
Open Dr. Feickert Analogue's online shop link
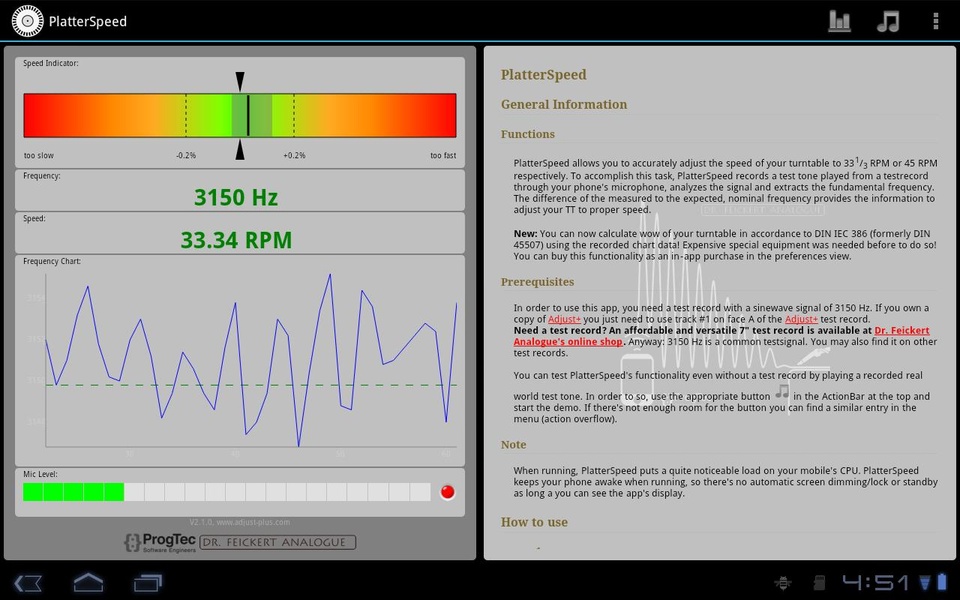721,336
